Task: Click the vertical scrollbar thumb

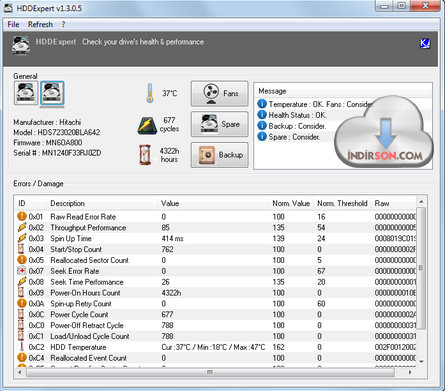Action: pyautogui.click(x=421, y=268)
